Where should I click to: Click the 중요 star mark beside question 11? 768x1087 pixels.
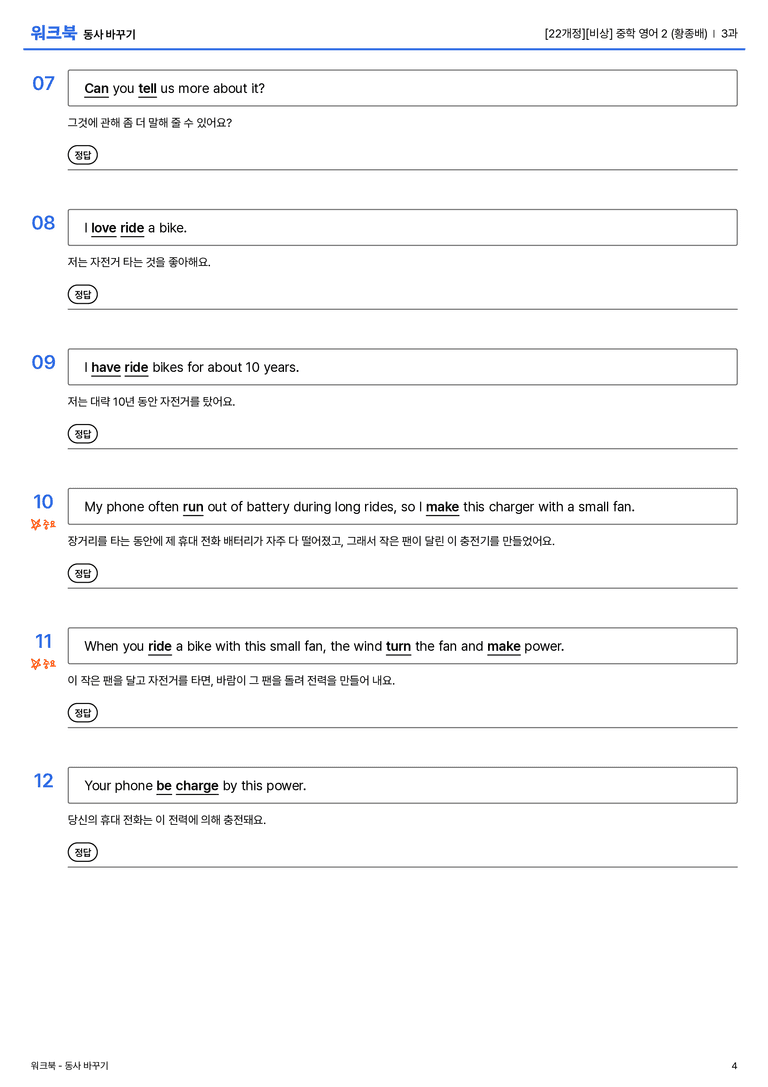43,664
